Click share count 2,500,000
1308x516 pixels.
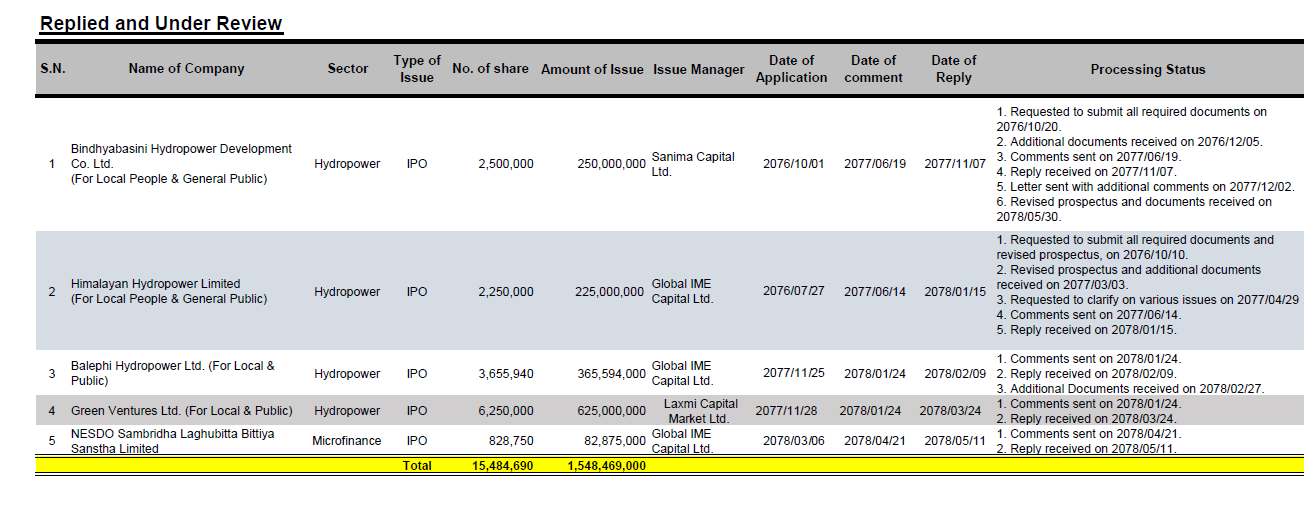(x=506, y=164)
